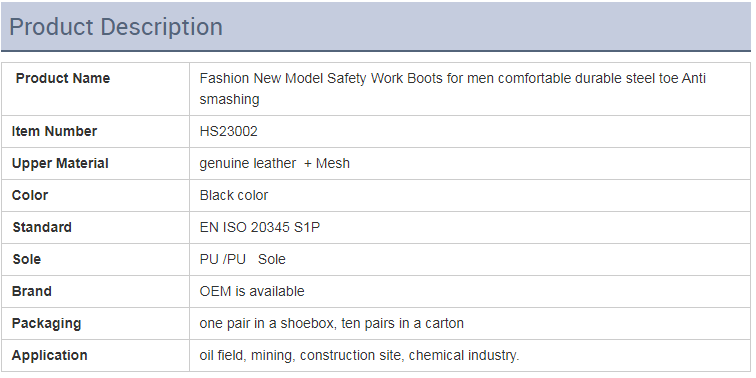756x378 pixels.
Task: Click the word smashing in product name
Action: tap(230, 99)
